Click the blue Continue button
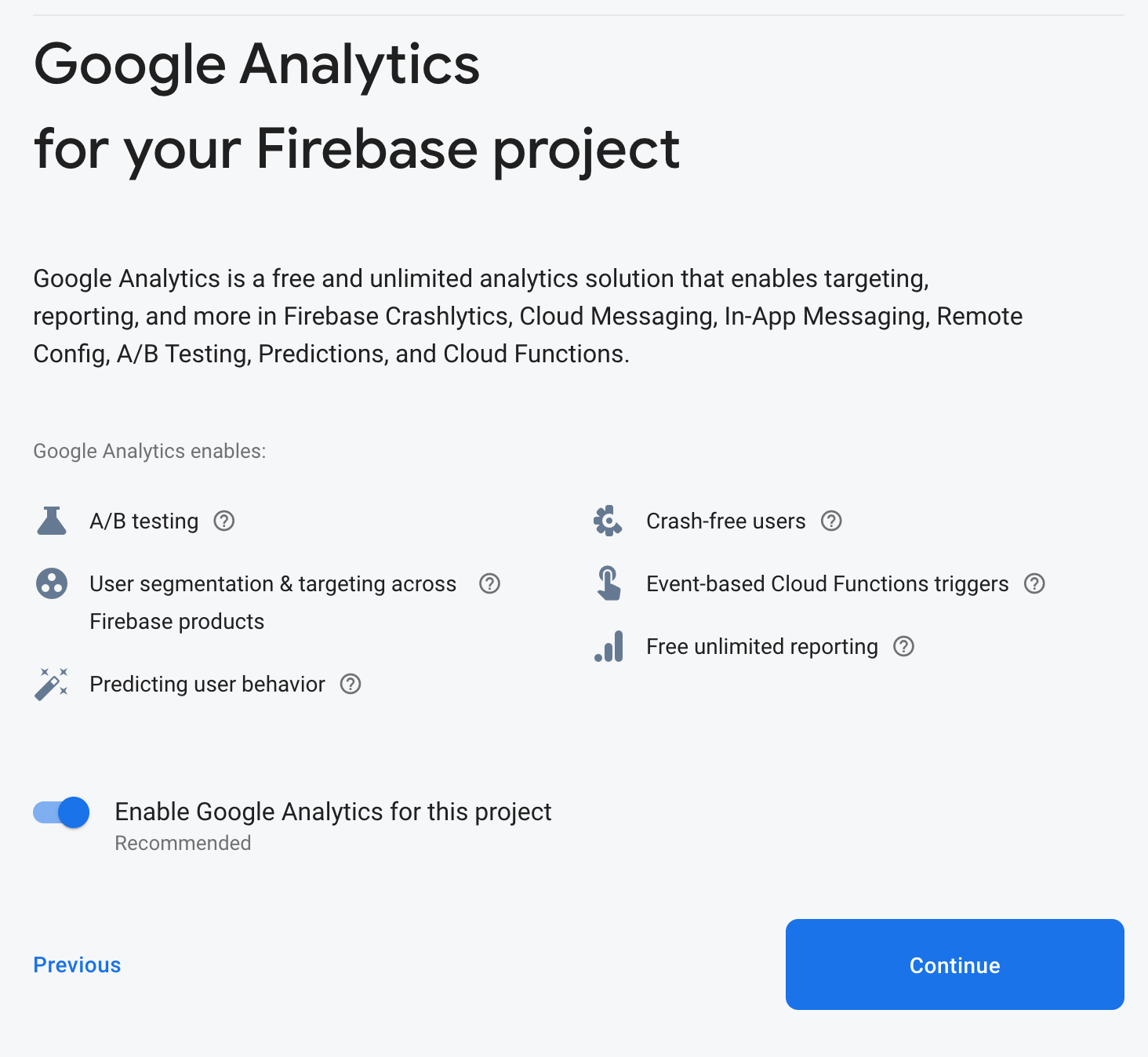Image resolution: width=1148 pixels, height=1057 pixels. (x=955, y=964)
